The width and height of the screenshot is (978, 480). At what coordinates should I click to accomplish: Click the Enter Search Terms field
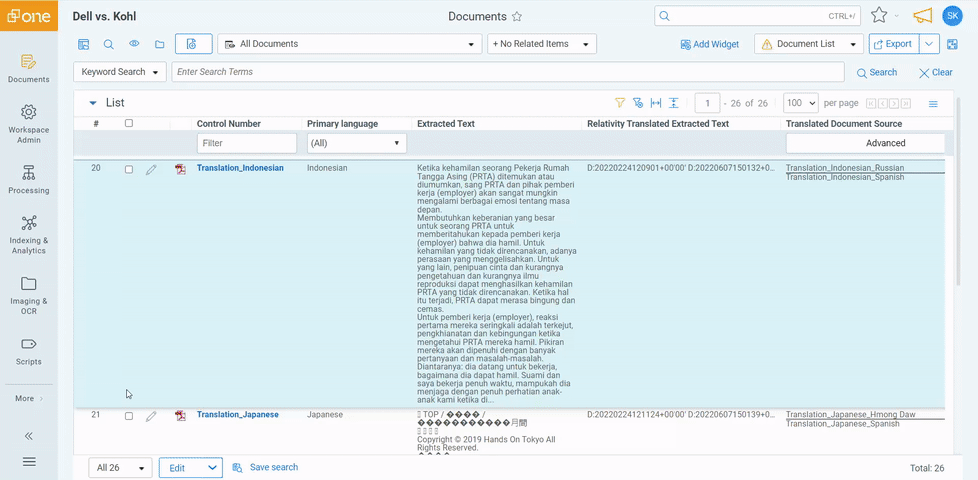tap(508, 72)
